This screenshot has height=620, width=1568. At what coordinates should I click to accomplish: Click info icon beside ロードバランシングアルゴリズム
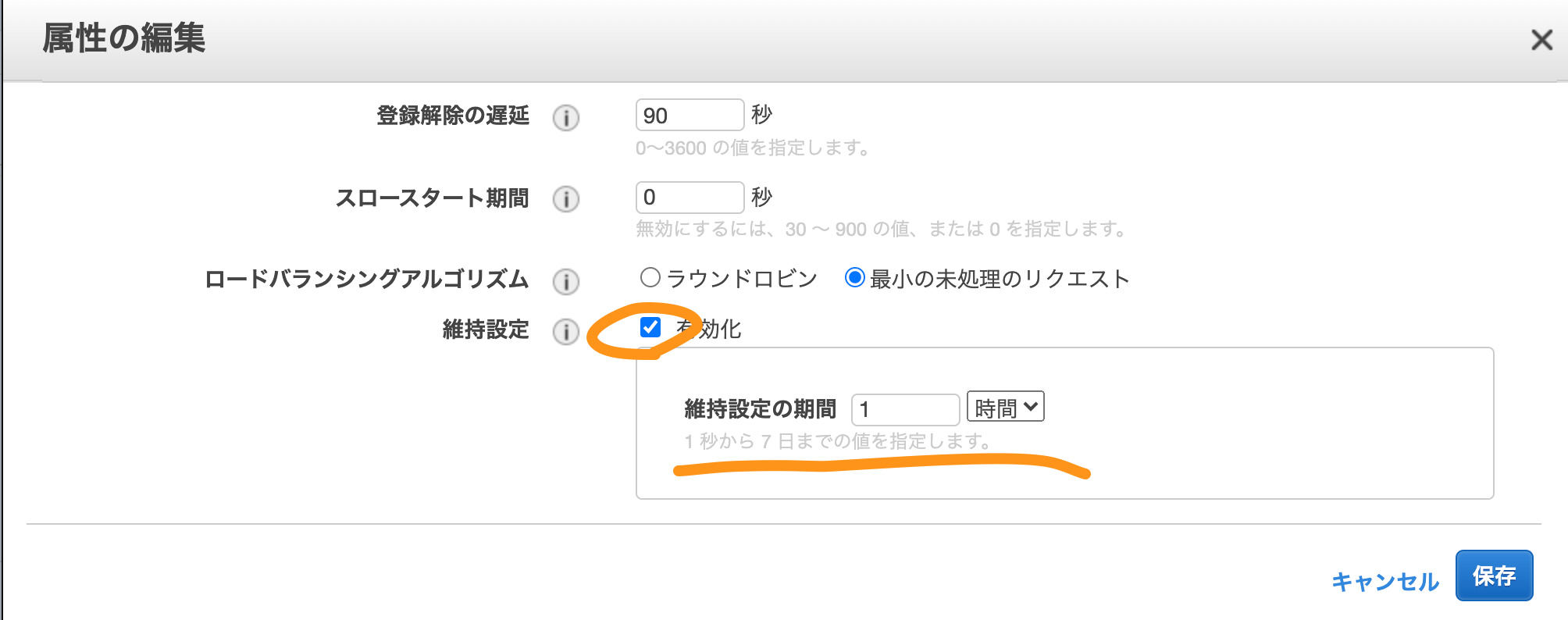pyautogui.click(x=566, y=281)
